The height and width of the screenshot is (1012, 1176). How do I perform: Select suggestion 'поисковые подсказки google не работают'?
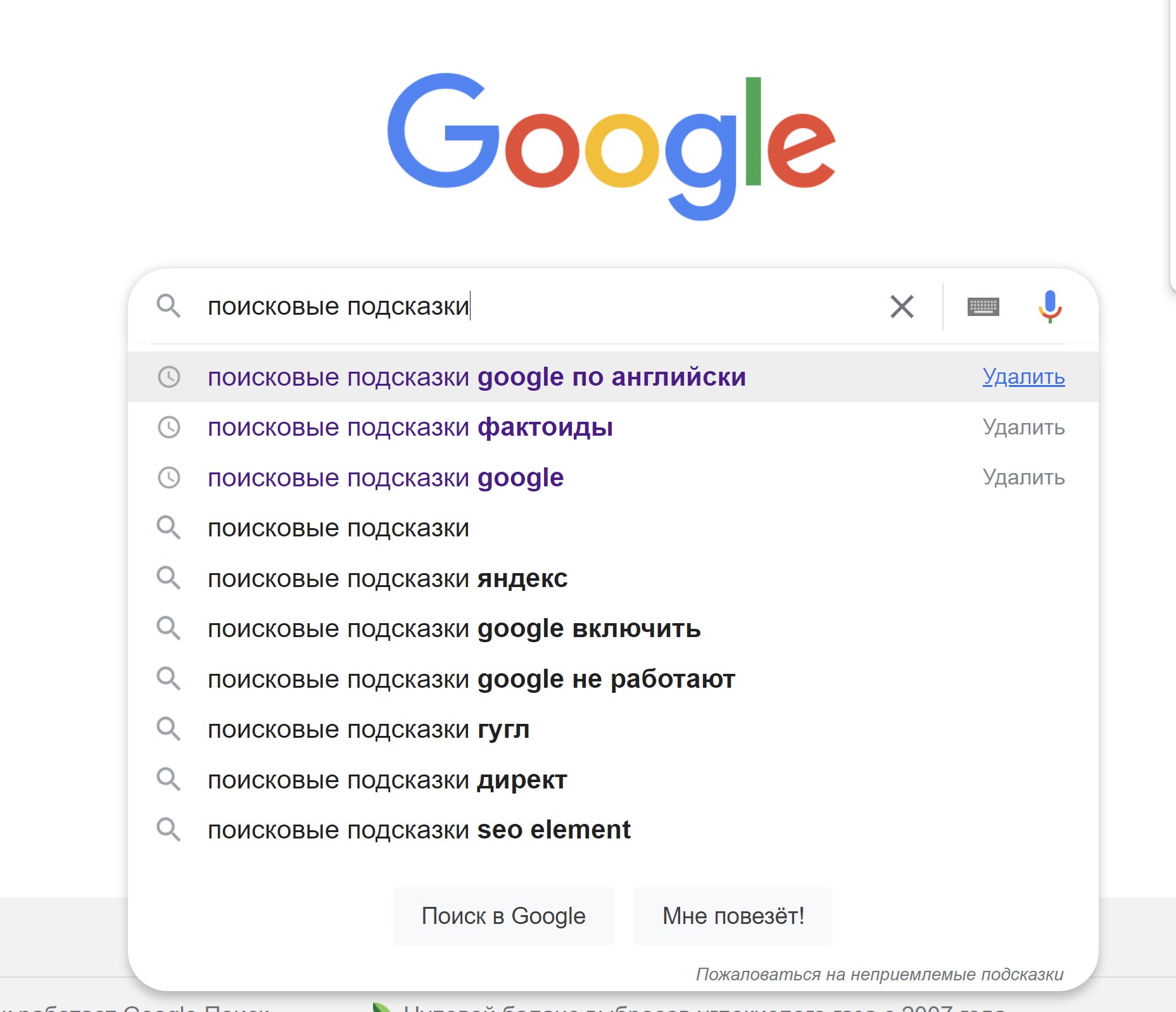coord(471,679)
